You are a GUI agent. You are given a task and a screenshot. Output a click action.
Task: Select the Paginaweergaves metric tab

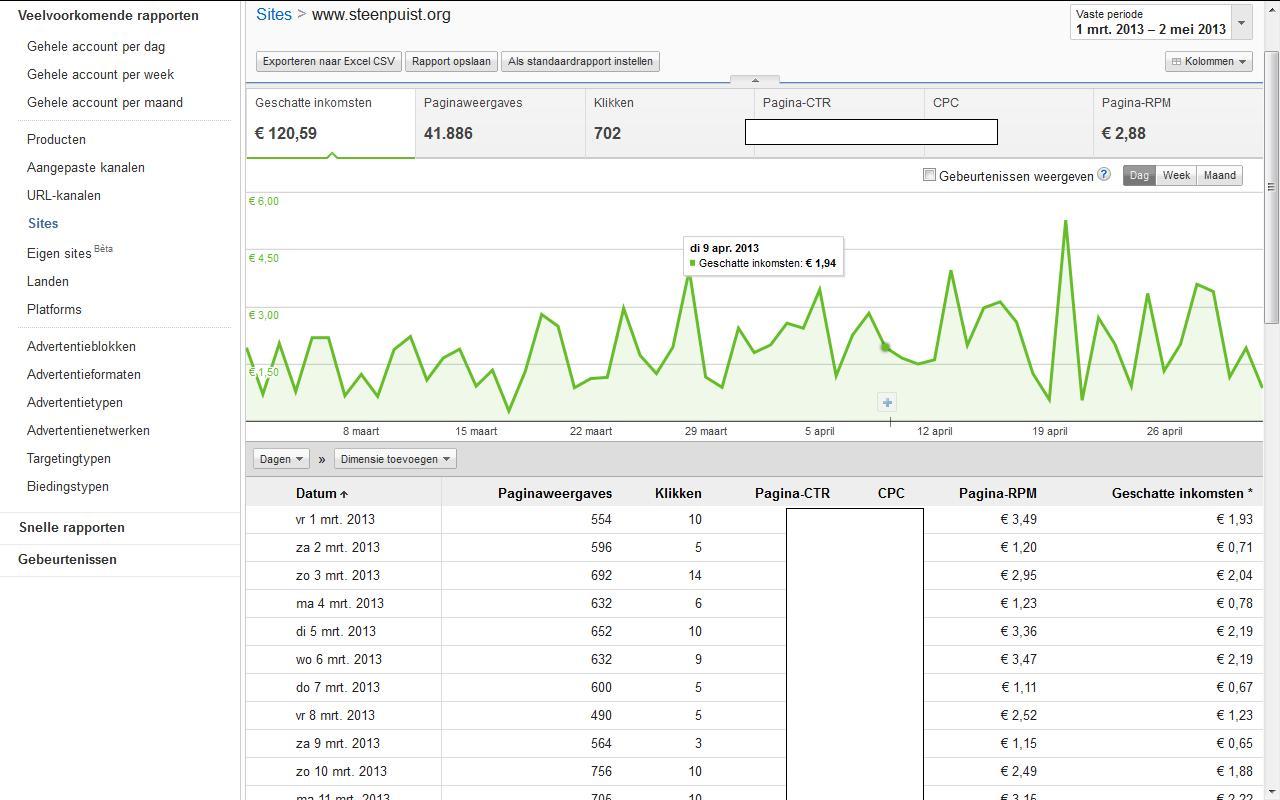[500, 123]
